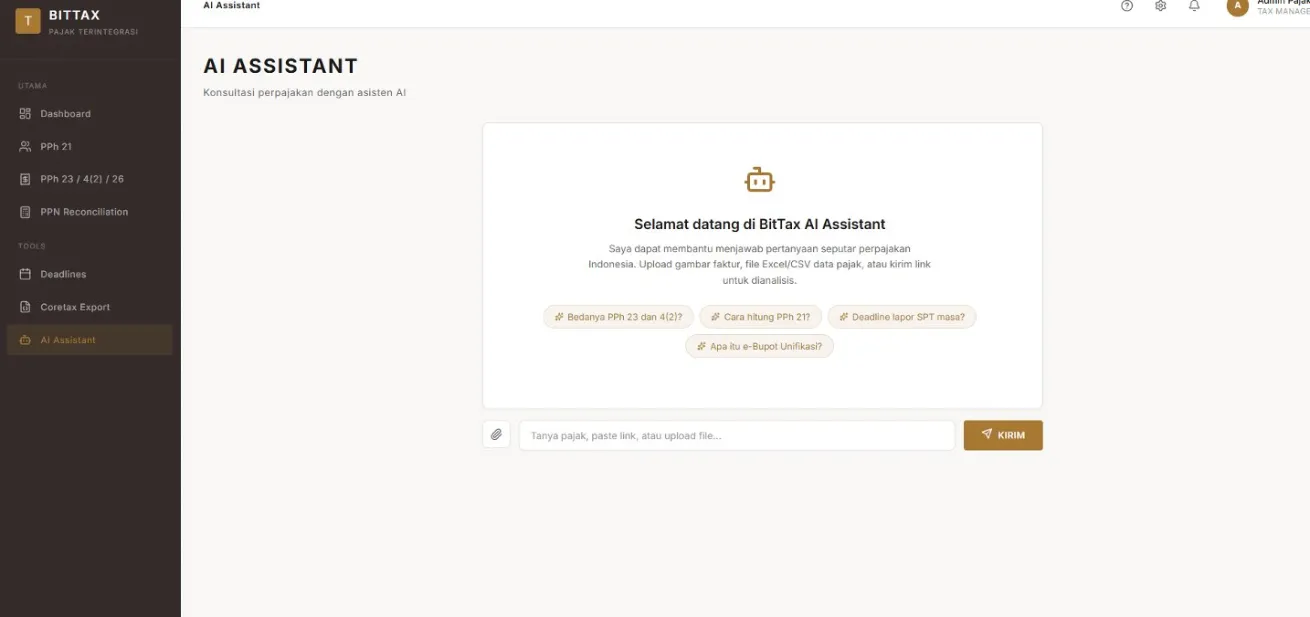Select the "Deadline lapor SPT masa?" suggestion
The image size is (1310, 617).
tap(902, 317)
